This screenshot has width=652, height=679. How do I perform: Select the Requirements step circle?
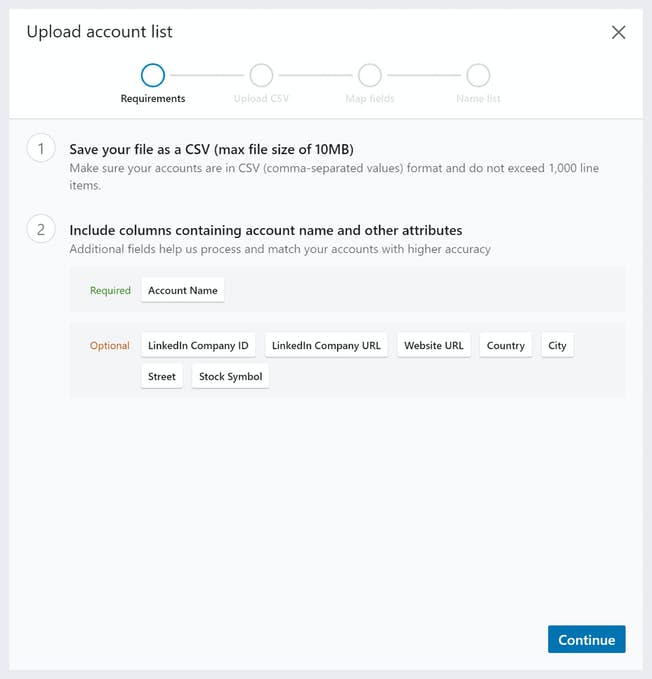[153, 75]
